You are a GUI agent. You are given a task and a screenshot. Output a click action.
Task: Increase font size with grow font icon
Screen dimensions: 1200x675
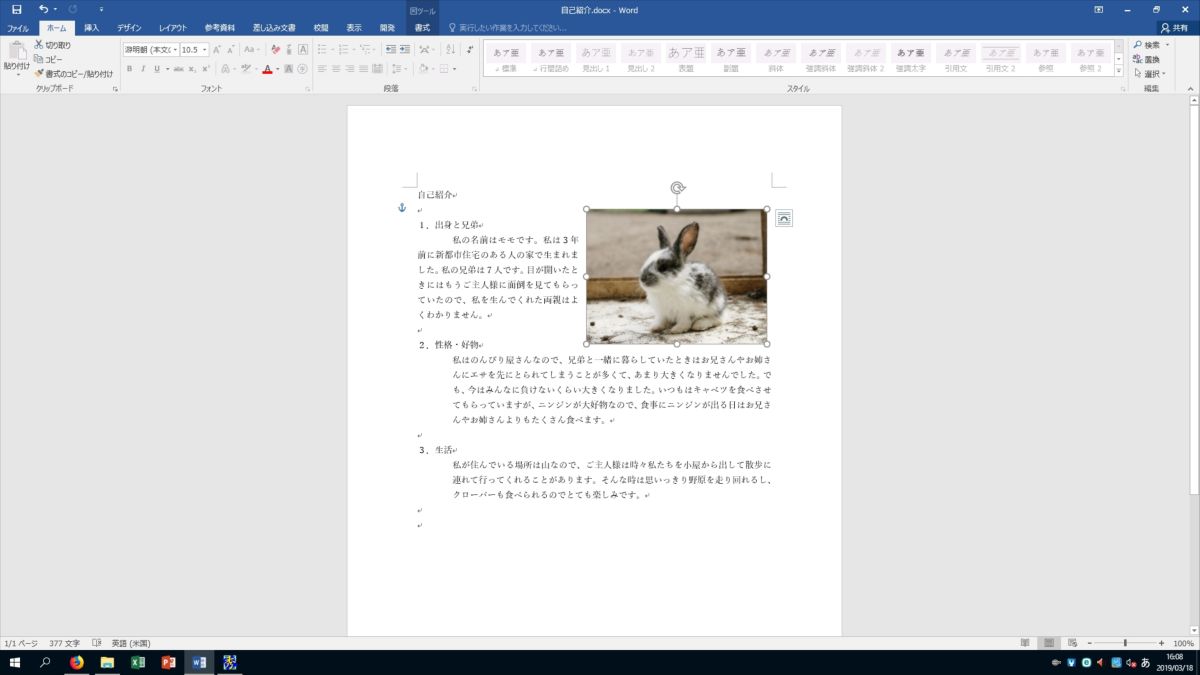pos(218,49)
